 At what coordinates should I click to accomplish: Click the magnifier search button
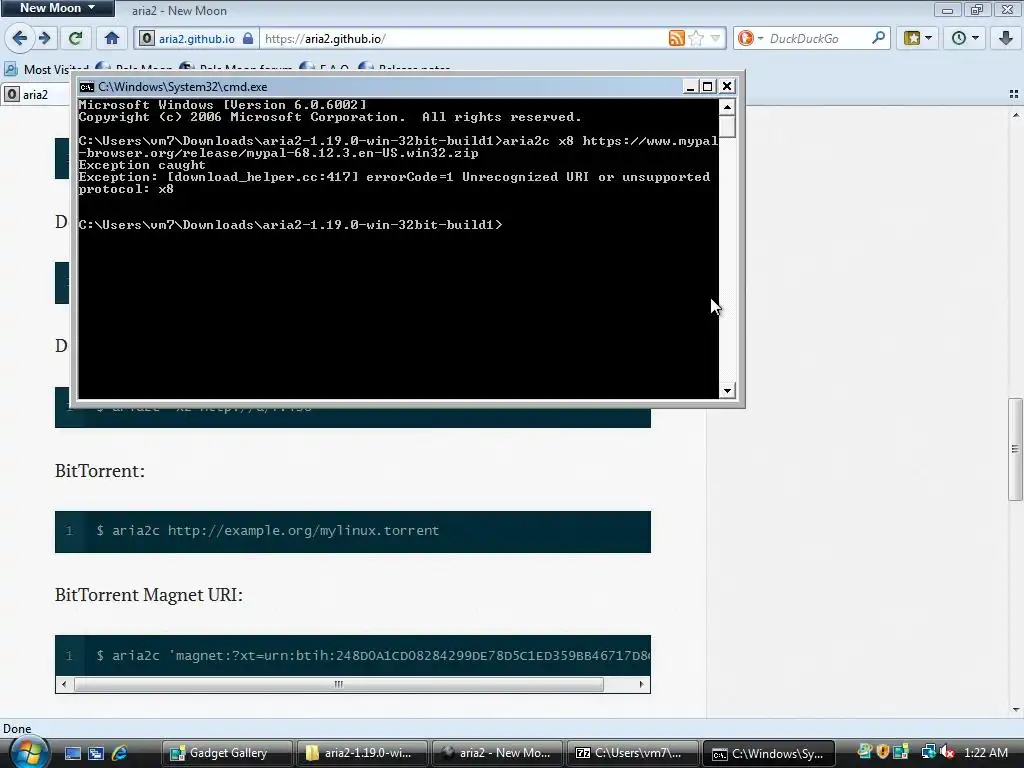[x=878, y=38]
